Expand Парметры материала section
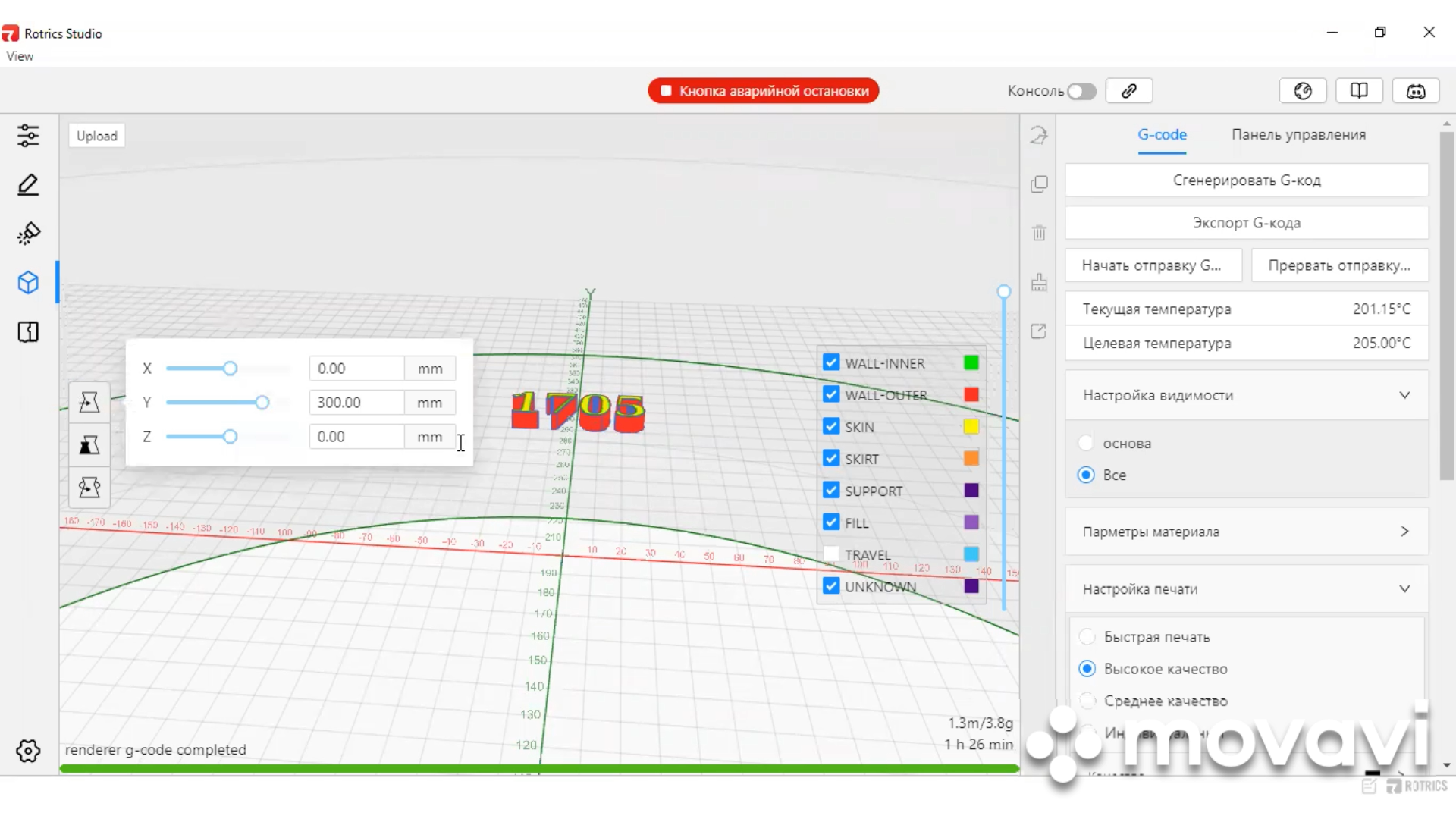Screen dimensions: 1456x819 click(1404, 532)
